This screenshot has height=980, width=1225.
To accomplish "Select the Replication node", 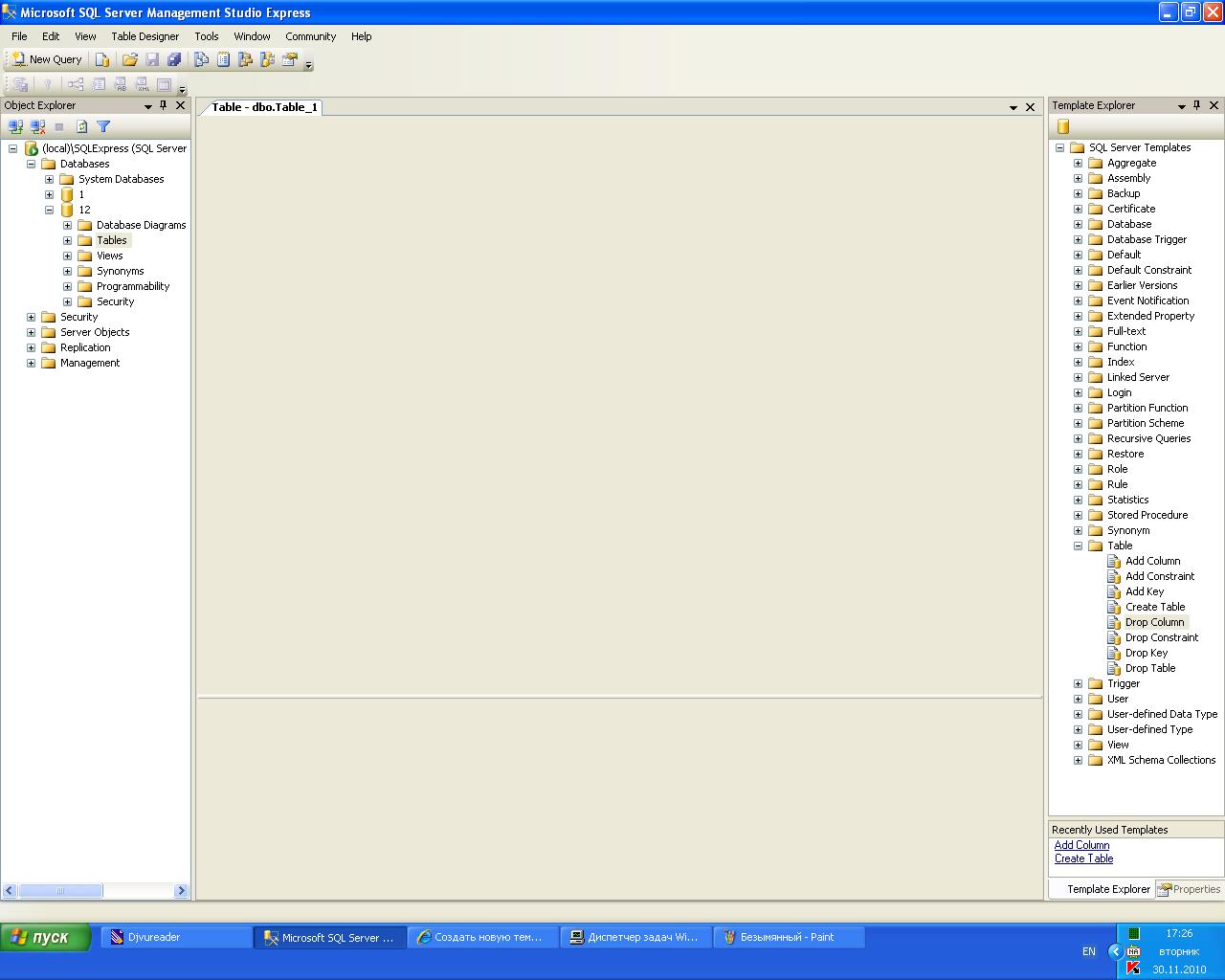I will click(85, 347).
